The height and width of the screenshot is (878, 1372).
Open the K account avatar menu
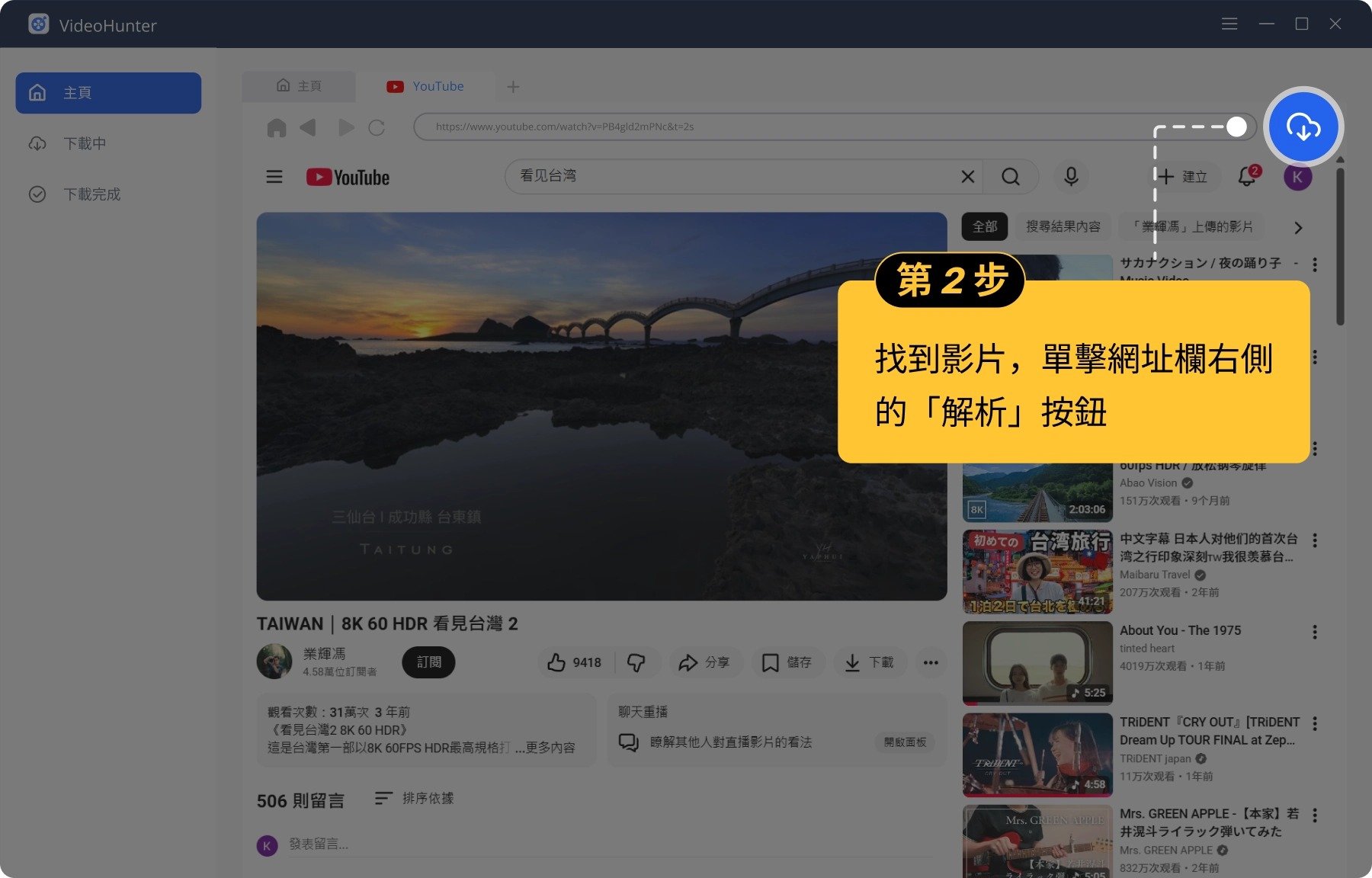pyautogui.click(x=1298, y=177)
